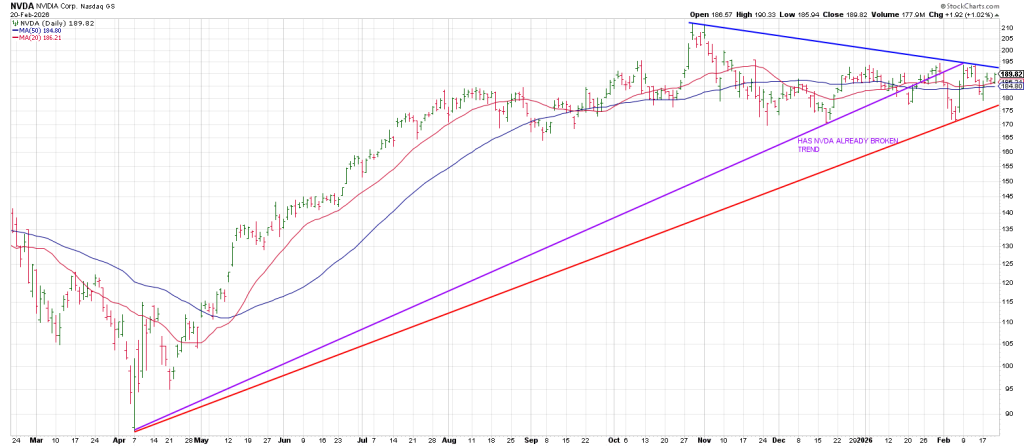Click the 184.80 MA(50) price tag on axis
This screenshot has width=1024, height=446.
1009,85
